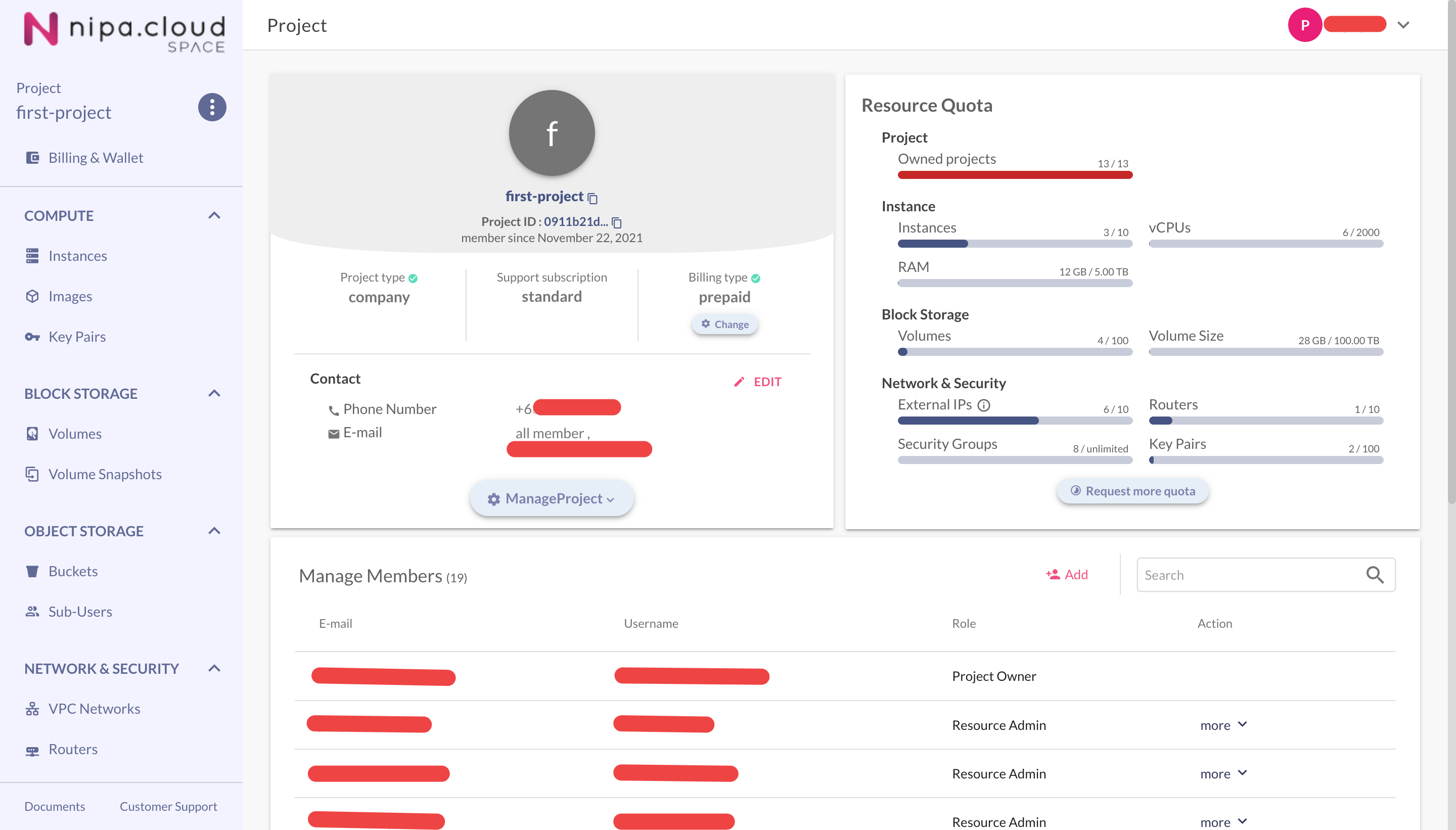Collapse the BLOCK STORAGE section
The height and width of the screenshot is (830, 1456).
pyautogui.click(x=214, y=393)
